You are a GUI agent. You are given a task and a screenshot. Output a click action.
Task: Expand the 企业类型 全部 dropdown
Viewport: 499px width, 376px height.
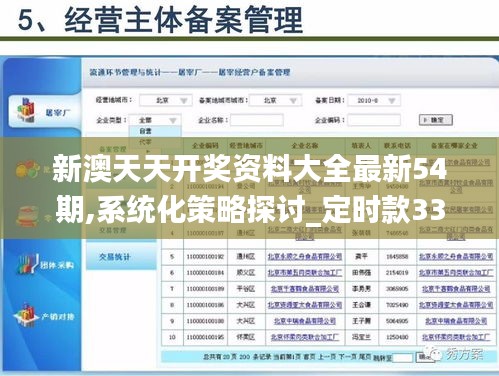point(155,120)
